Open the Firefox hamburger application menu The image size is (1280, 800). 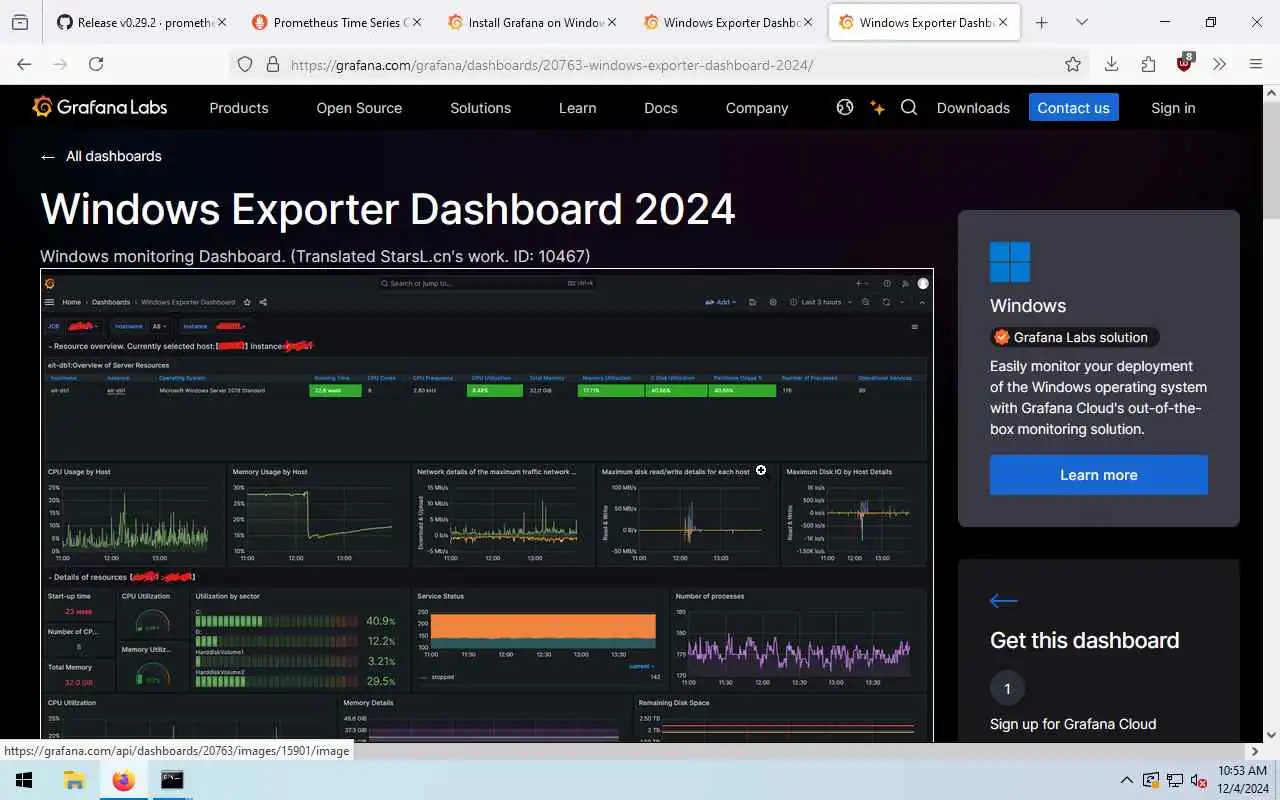1256,64
